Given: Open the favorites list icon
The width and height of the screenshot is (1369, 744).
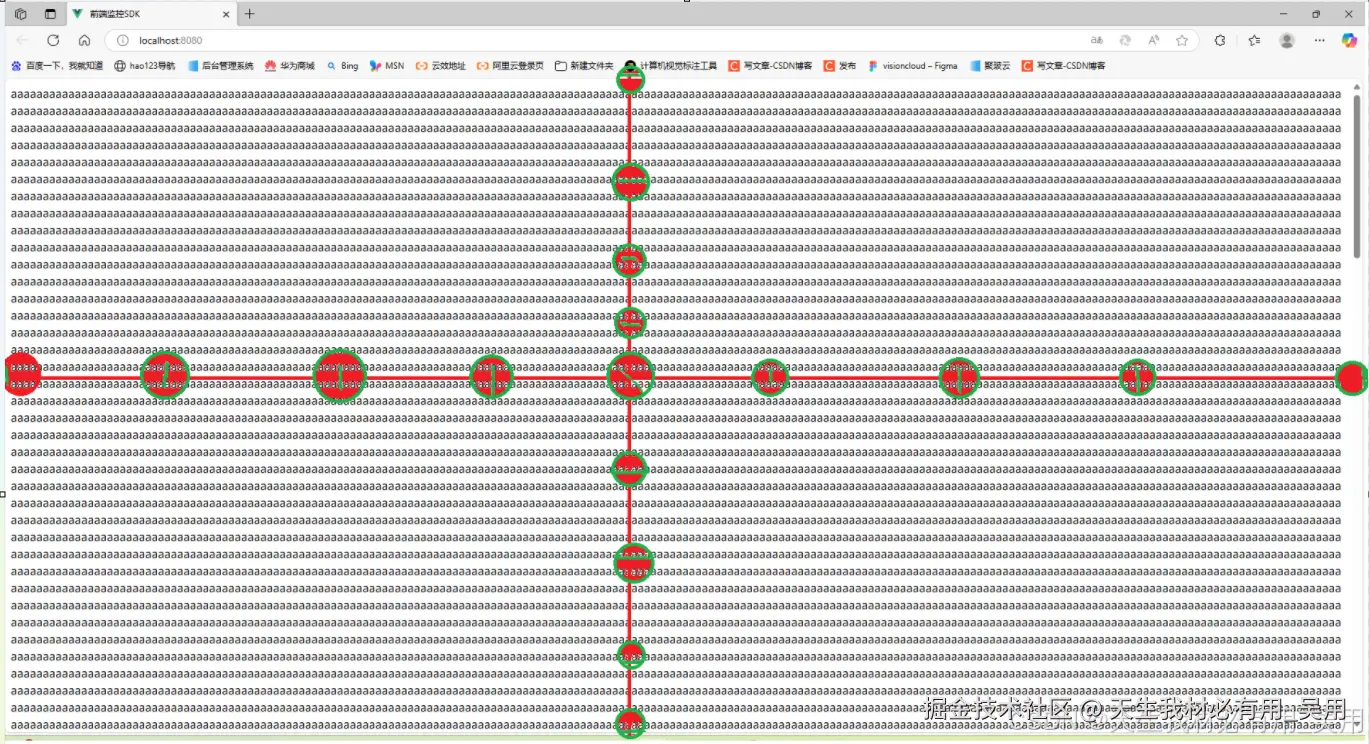Looking at the screenshot, I should pos(1254,40).
